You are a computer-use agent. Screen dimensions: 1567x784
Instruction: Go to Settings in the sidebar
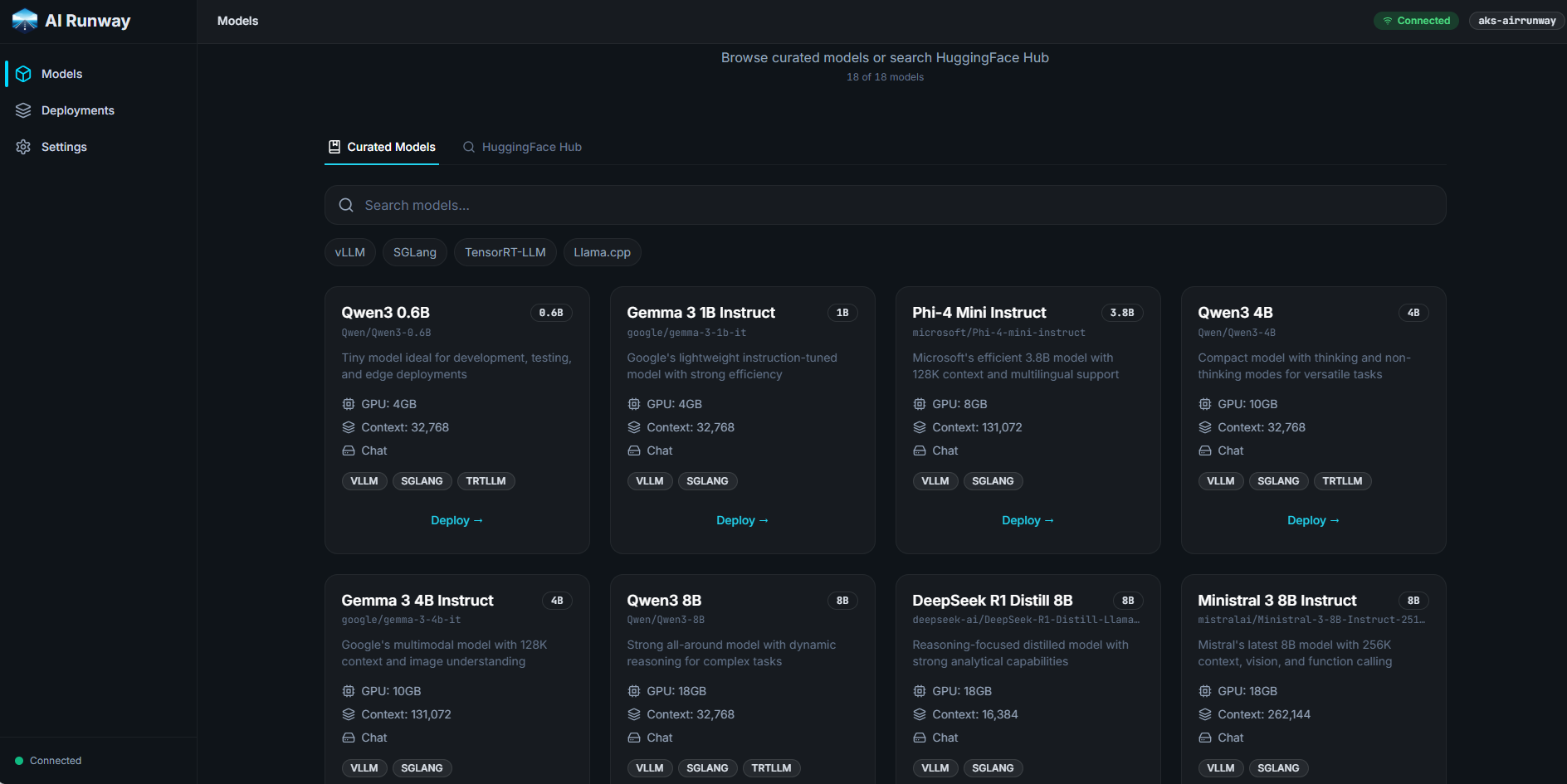click(x=98, y=147)
